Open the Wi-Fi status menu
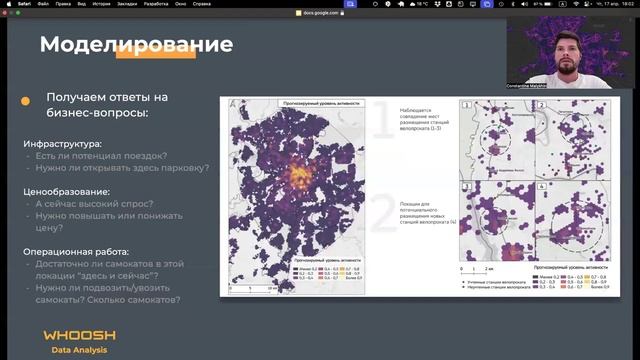 pos(576,4)
